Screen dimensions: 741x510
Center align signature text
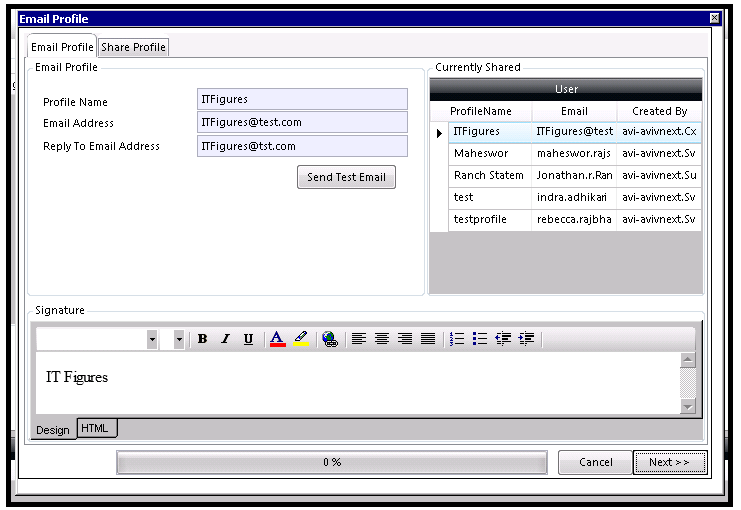click(382, 339)
